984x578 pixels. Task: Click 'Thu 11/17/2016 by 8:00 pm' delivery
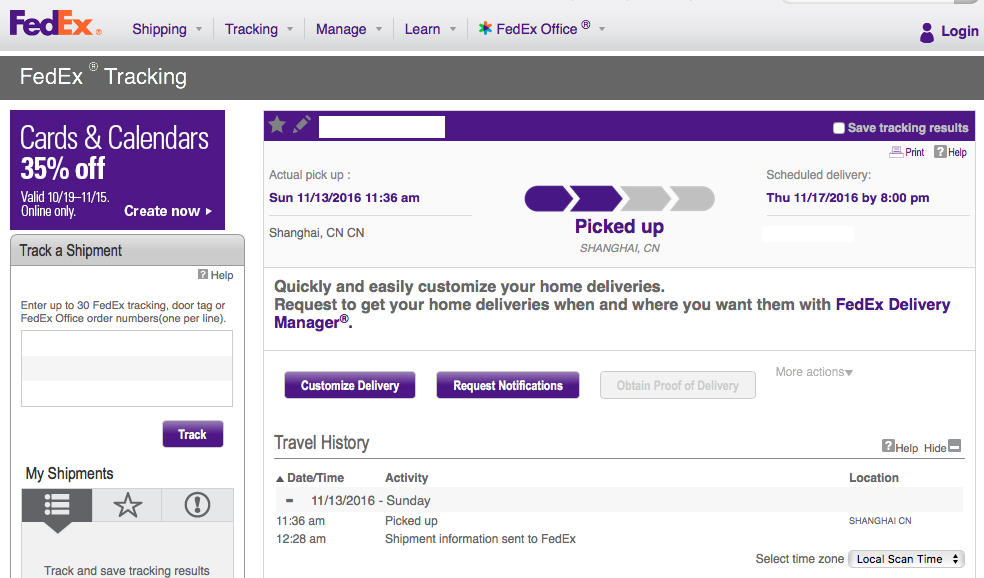tap(847, 198)
